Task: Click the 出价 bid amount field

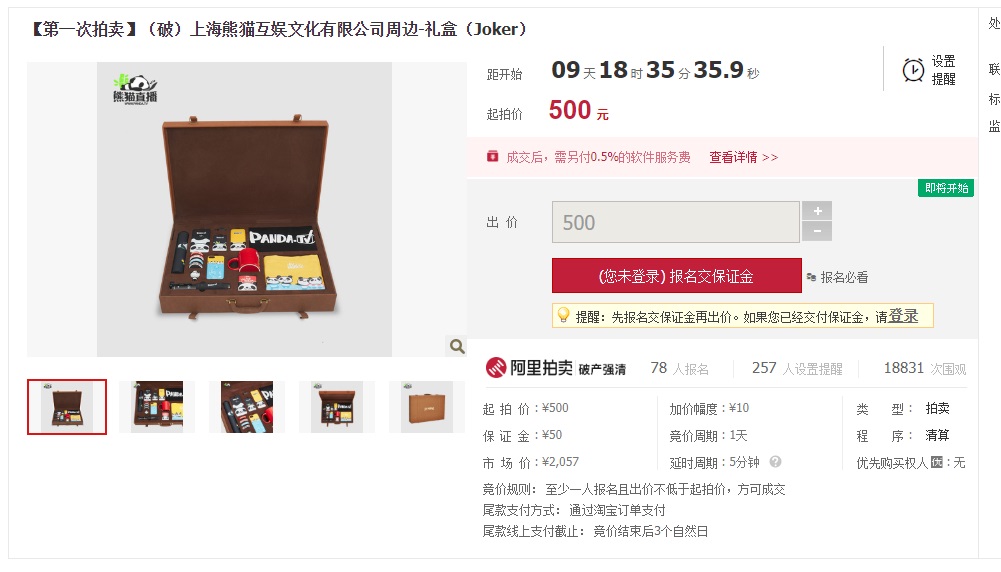Action: pyautogui.click(x=675, y=222)
